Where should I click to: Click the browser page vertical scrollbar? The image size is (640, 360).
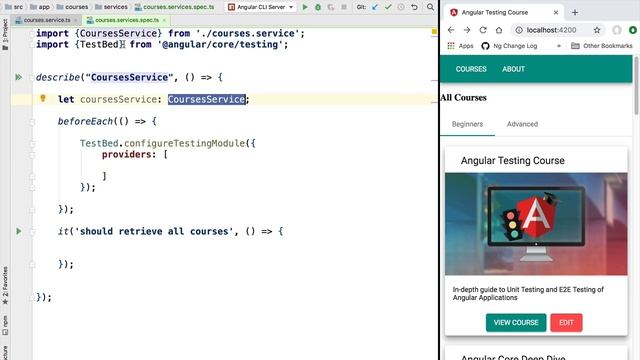click(x=636, y=86)
